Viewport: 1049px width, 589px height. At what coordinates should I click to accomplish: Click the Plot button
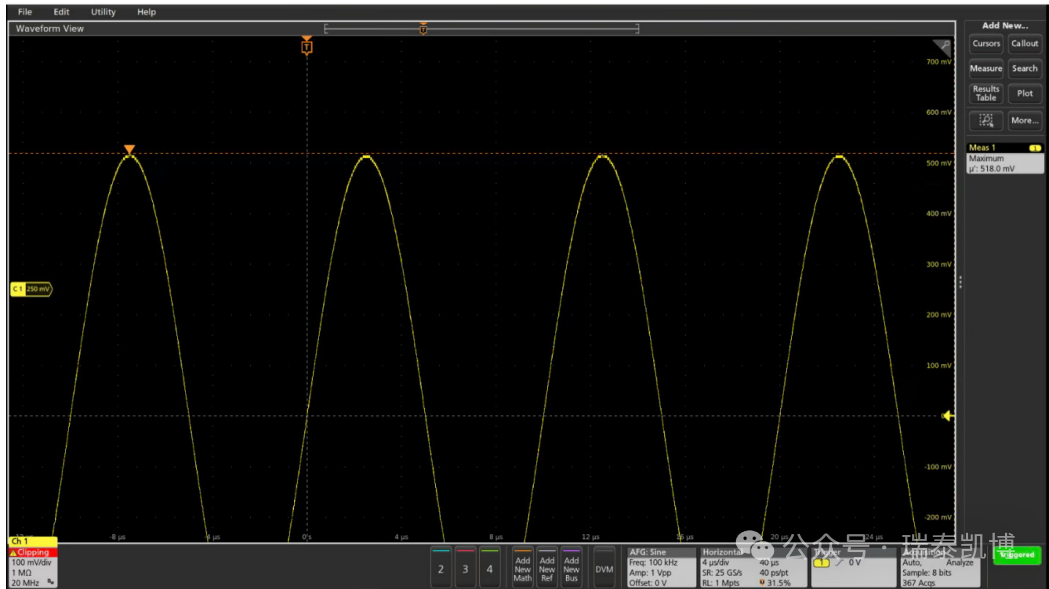pyautogui.click(x=1024, y=94)
